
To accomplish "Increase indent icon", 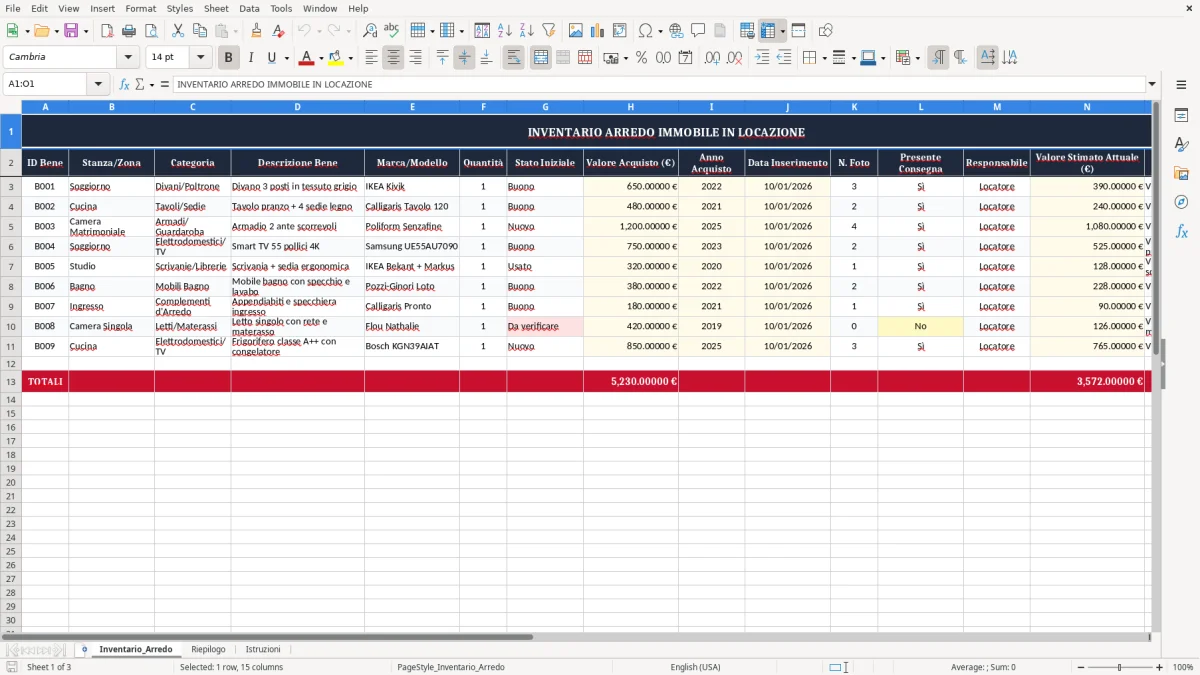I will point(762,57).
